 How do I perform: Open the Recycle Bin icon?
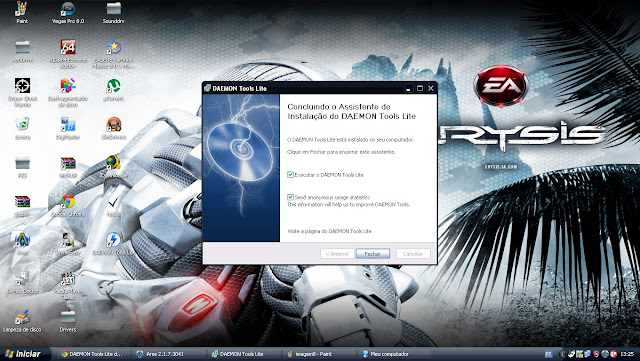(22, 124)
